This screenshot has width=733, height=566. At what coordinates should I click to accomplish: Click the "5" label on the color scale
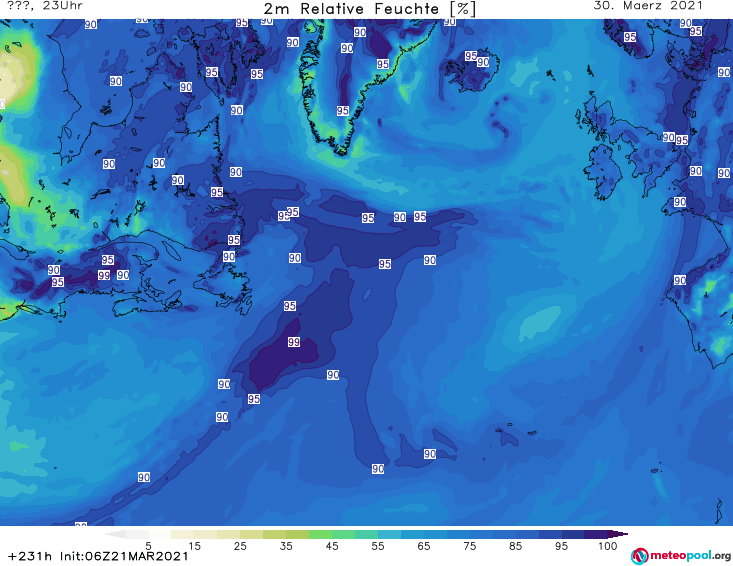(148, 546)
